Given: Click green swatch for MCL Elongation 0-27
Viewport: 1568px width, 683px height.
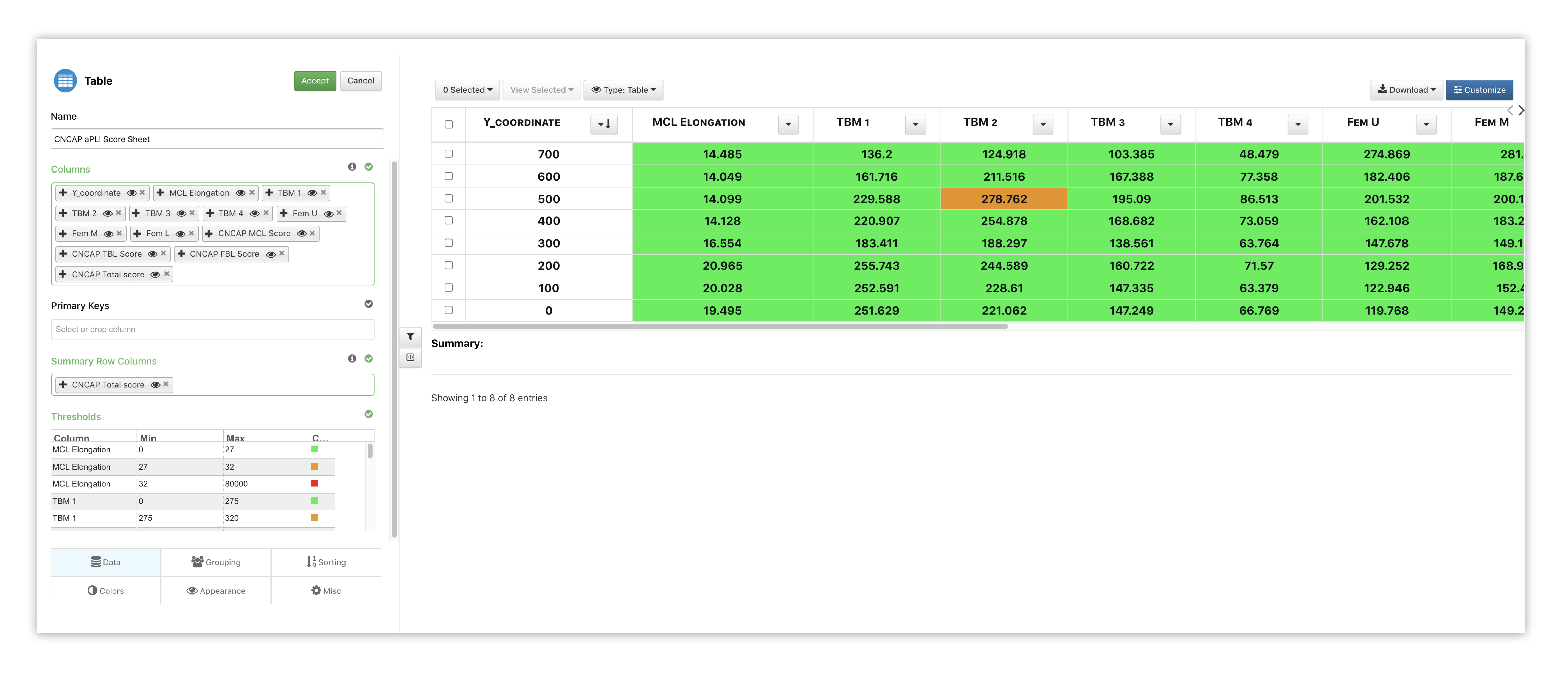Looking at the screenshot, I should [x=315, y=449].
